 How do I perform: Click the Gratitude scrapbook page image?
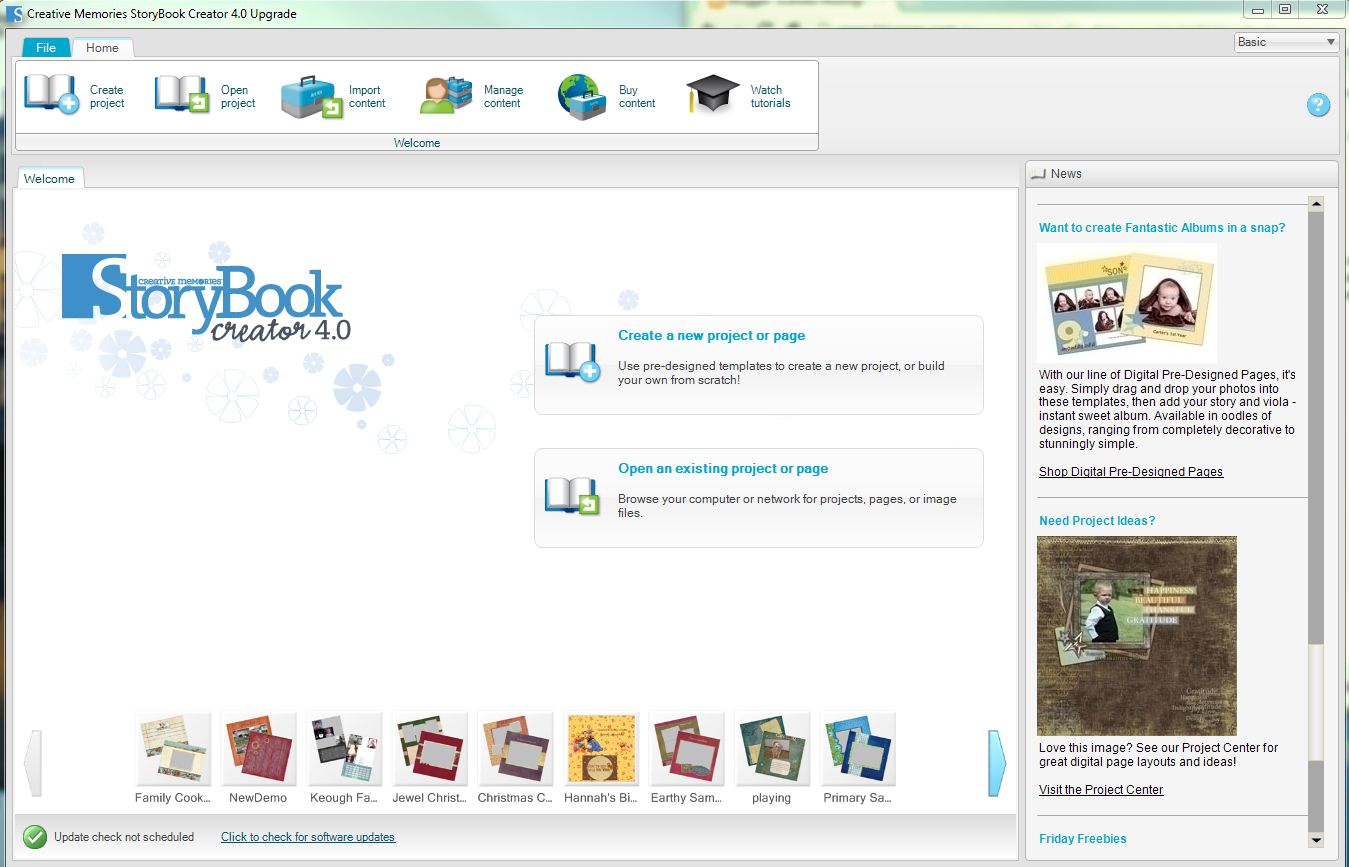pyautogui.click(x=1137, y=636)
